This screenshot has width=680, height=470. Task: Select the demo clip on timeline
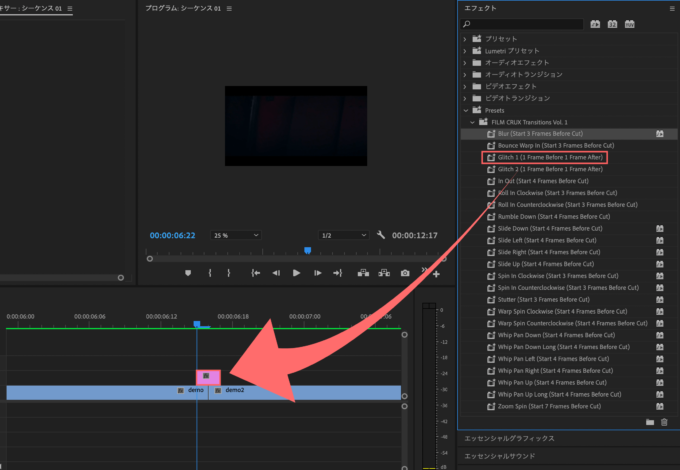[x=107, y=392]
